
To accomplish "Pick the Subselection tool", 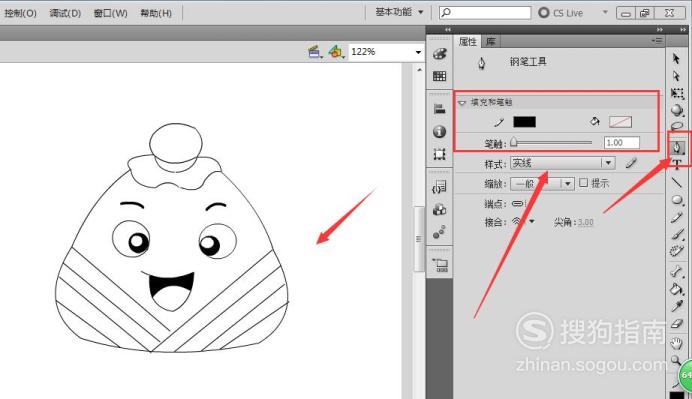I will click(x=676, y=76).
